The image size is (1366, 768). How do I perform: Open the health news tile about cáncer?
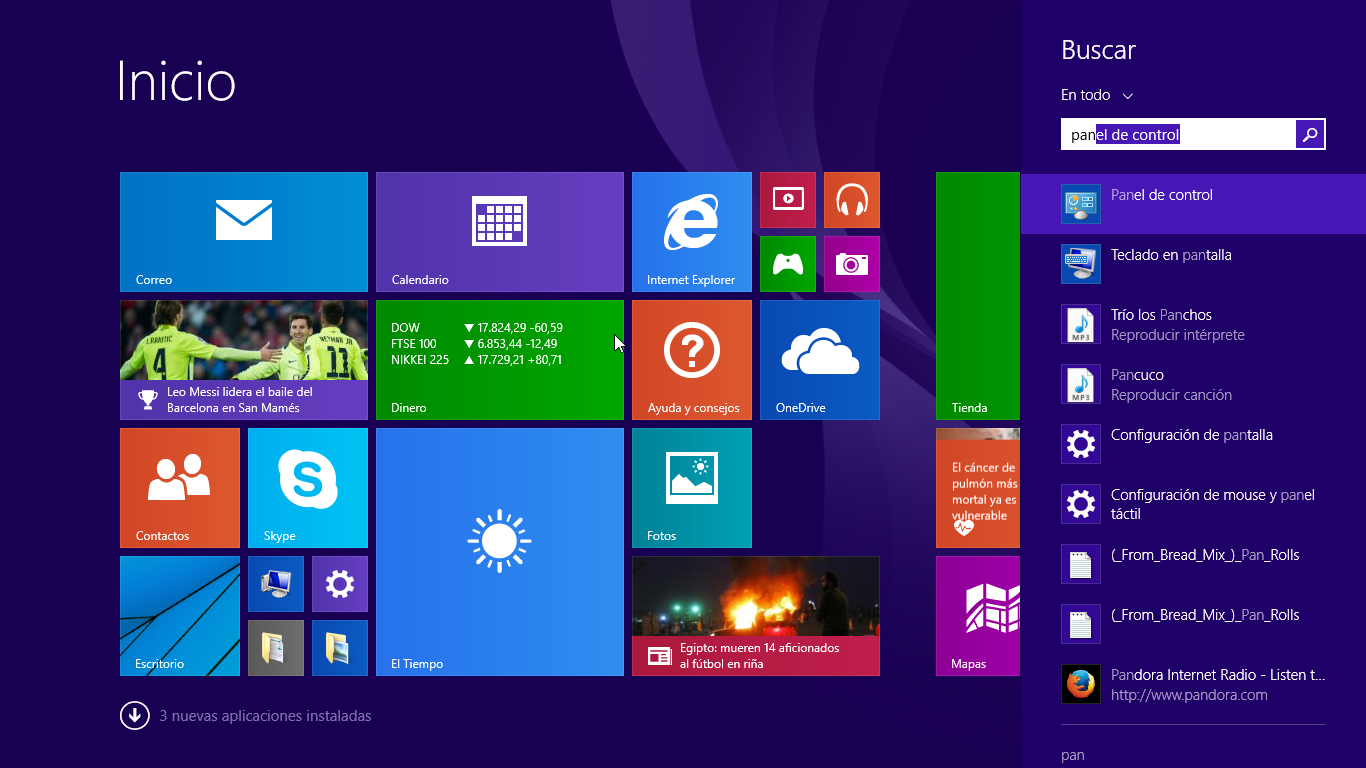[978, 488]
